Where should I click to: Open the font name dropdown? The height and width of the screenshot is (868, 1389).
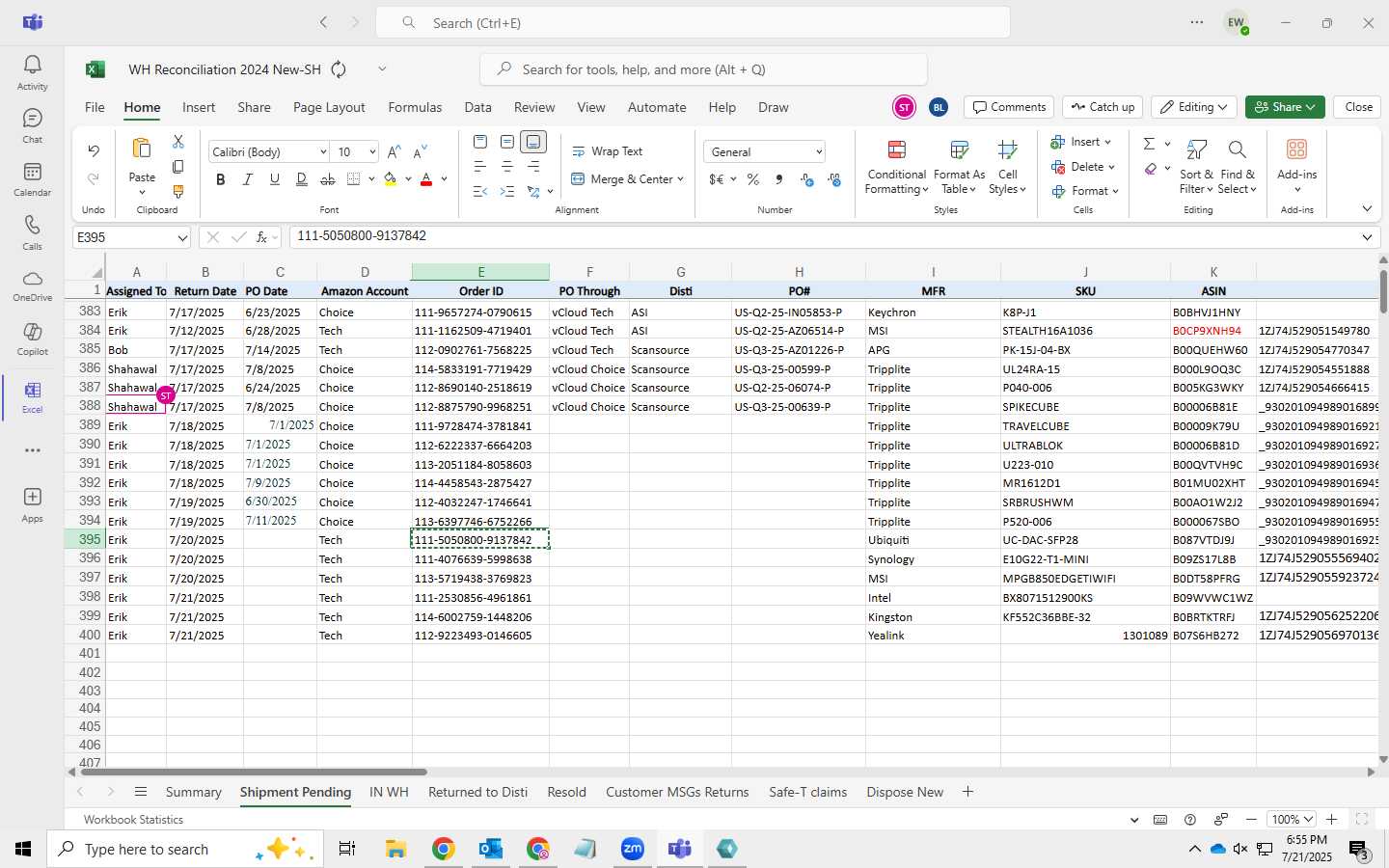pyautogui.click(x=322, y=152)
